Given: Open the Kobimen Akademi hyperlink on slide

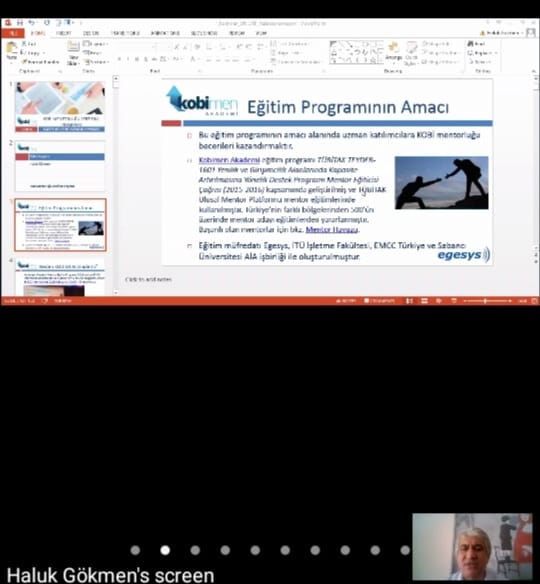Looking at the screenshot, I should [229, 160].
